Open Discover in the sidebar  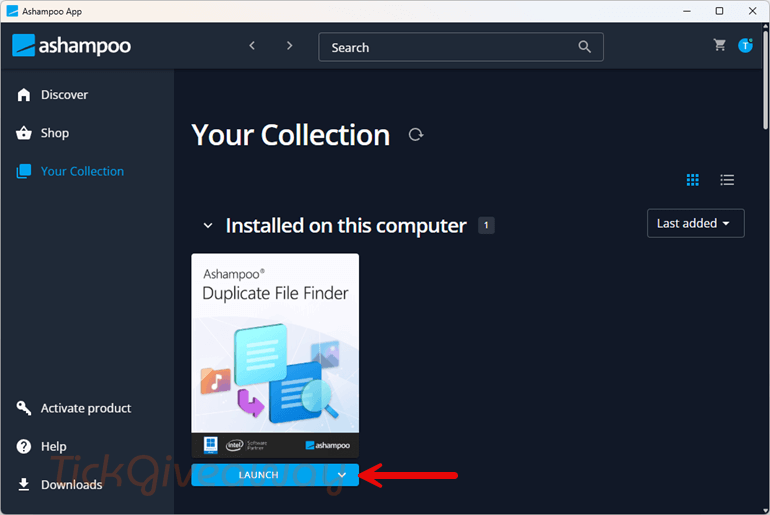click(64, 95)
